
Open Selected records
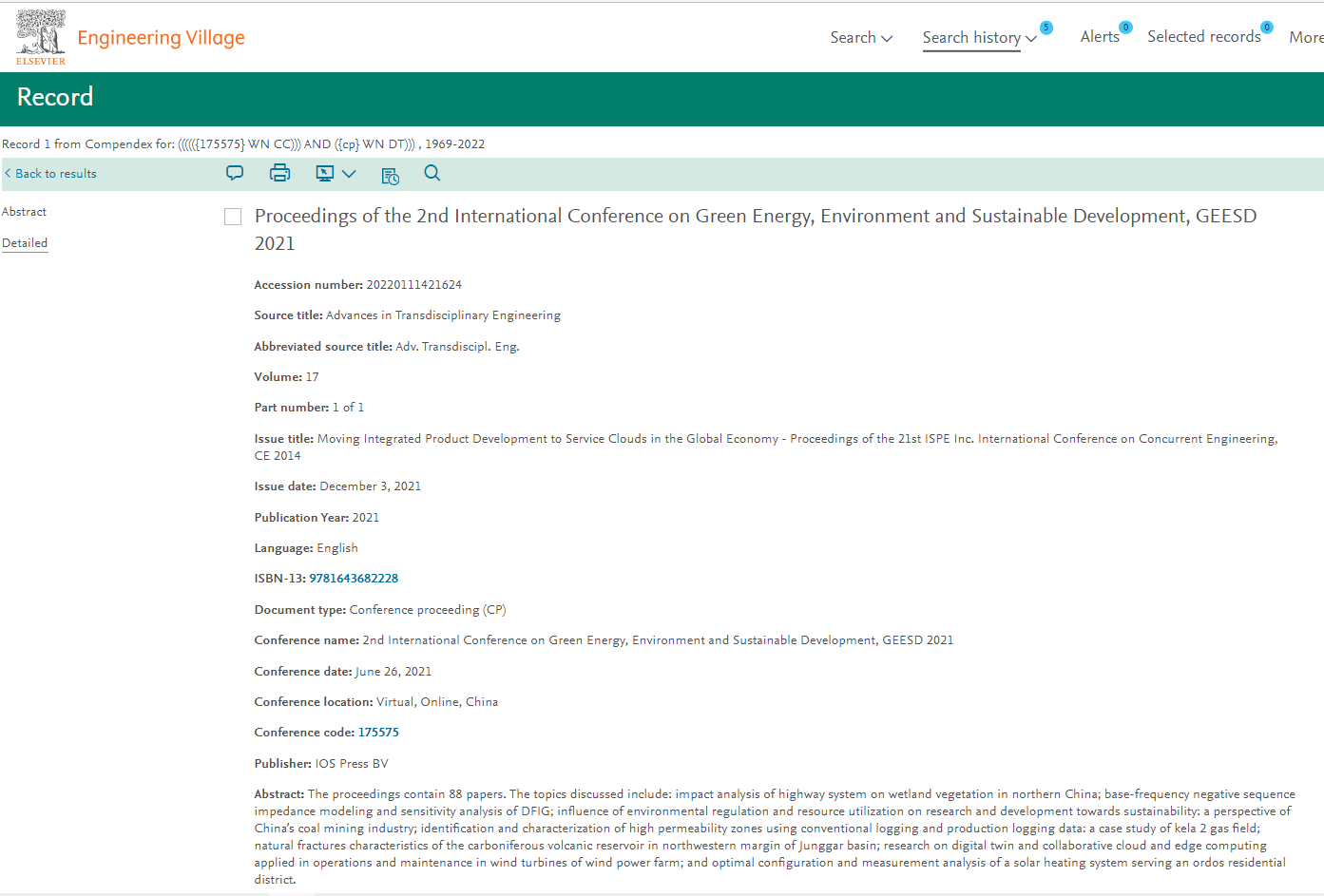click(x=1204, y=37)
